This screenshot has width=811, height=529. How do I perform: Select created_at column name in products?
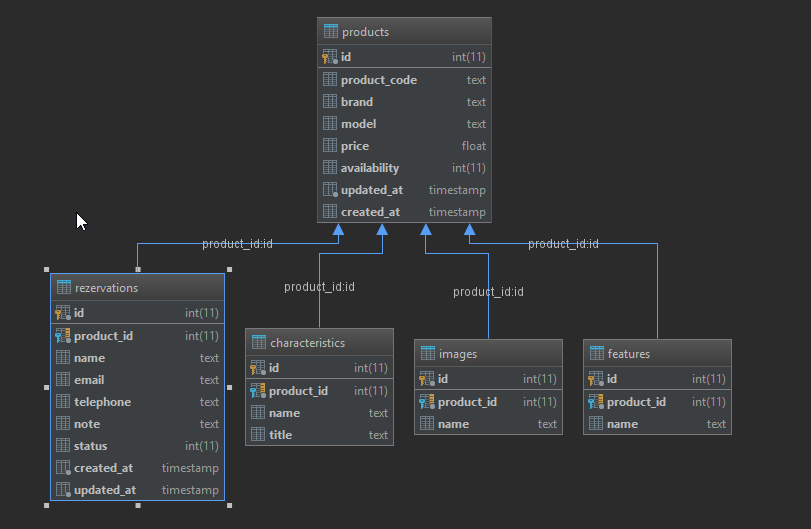tap(370, 212)
